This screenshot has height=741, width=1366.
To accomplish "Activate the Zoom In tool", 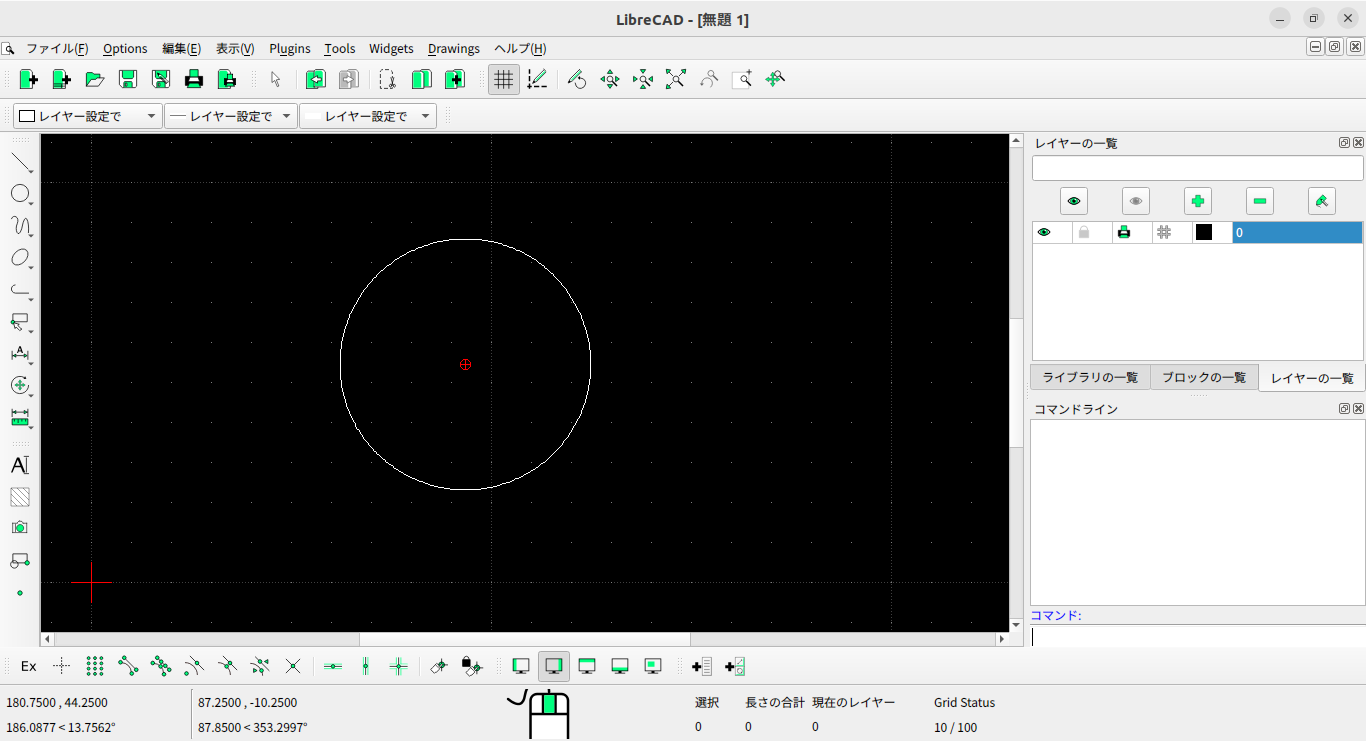I will (609, 79).
